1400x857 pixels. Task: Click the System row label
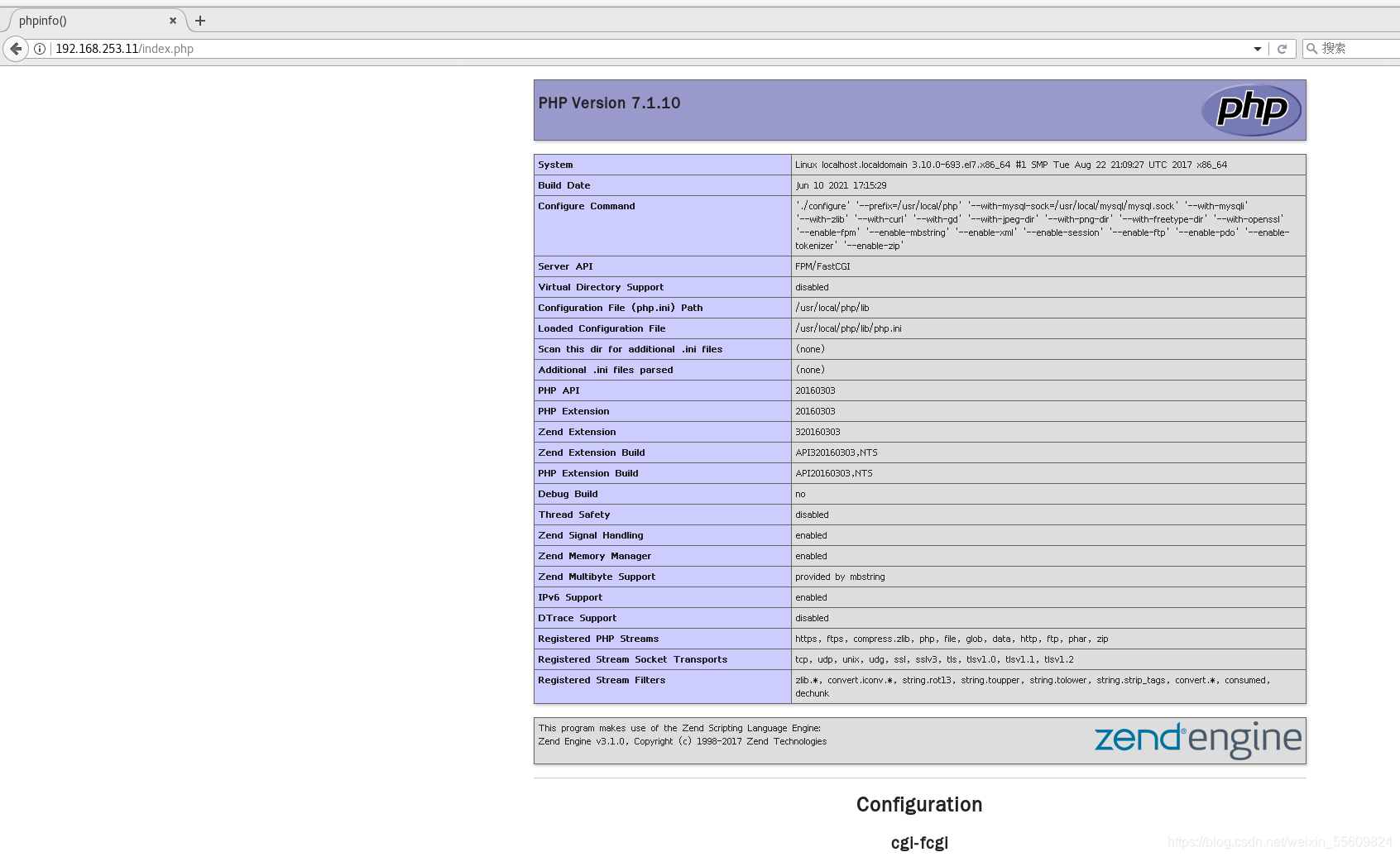point(555,165)
